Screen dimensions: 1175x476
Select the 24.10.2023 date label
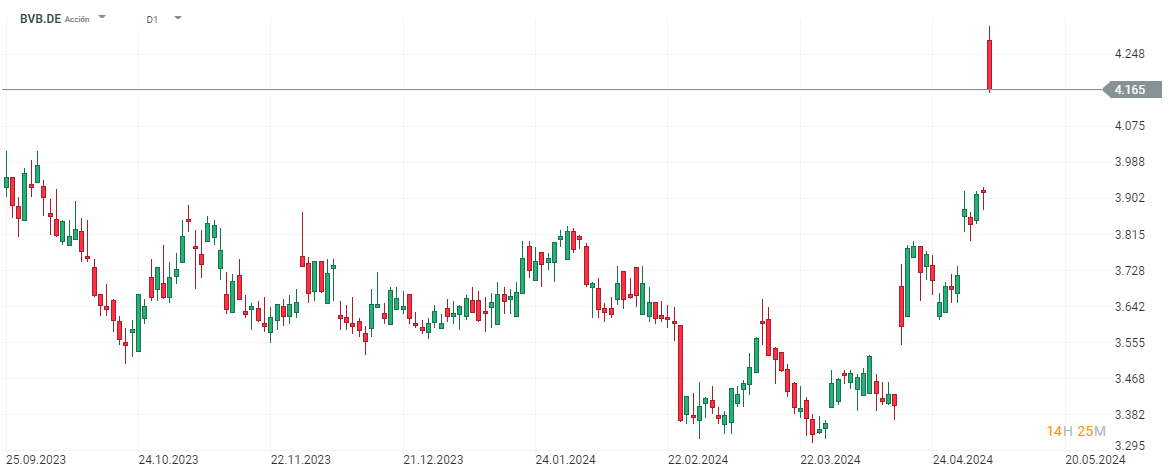pos(168,460)
